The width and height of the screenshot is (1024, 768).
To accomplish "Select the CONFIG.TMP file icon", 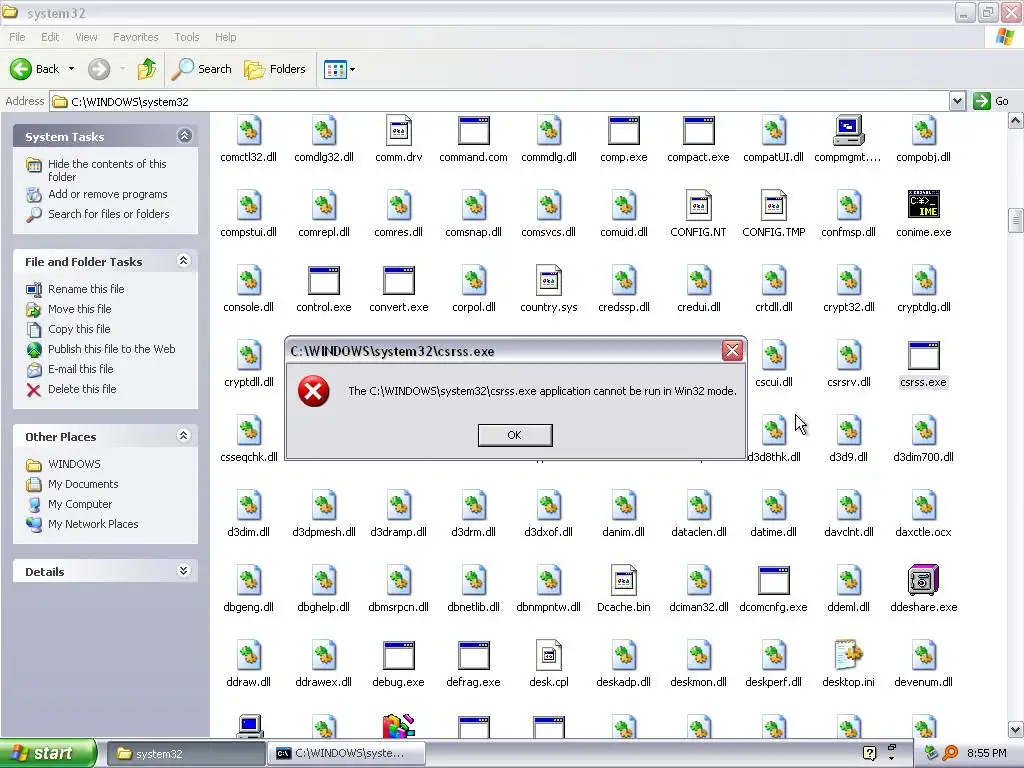I will pyautogui.click(x=773, y=205).
